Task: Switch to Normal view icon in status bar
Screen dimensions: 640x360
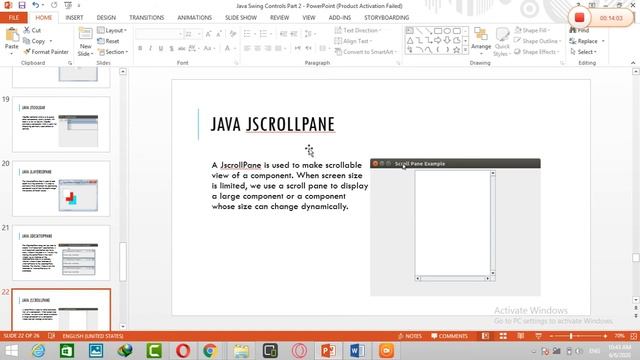Action: click(485, 336)
